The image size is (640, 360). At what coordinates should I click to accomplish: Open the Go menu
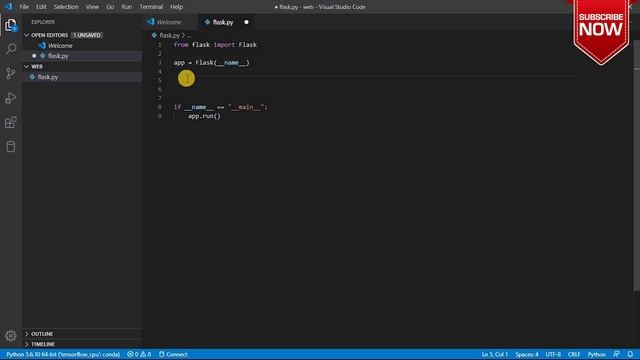coord(110,7)
